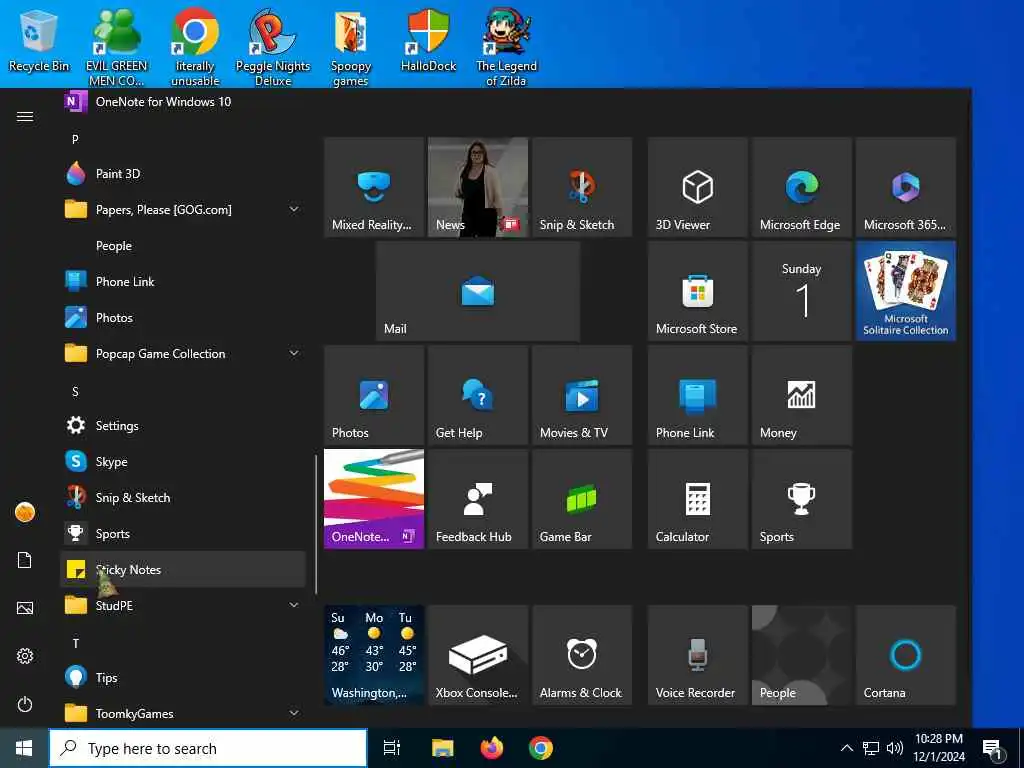
Task: Jump to the letter S section header
Action: point(75,391)
